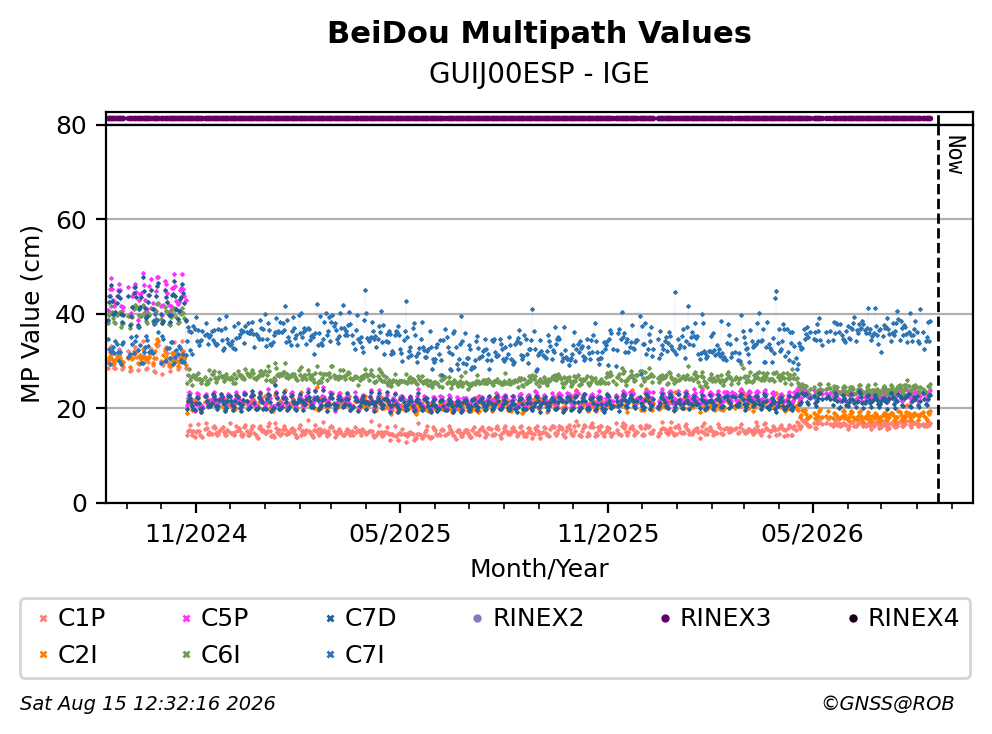Click the C7D legend marker
This screenshot has width=992, height=734.
tap(330, 618)
